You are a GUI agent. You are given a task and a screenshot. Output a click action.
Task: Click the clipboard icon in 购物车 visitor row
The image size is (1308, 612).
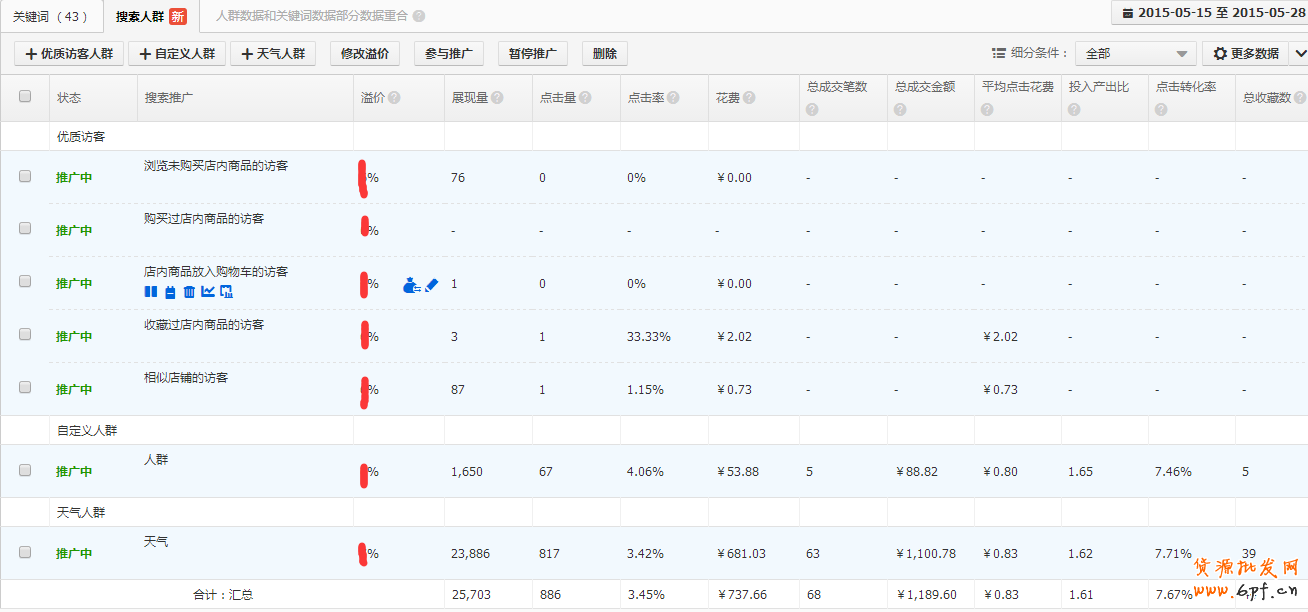click(170, 292)
